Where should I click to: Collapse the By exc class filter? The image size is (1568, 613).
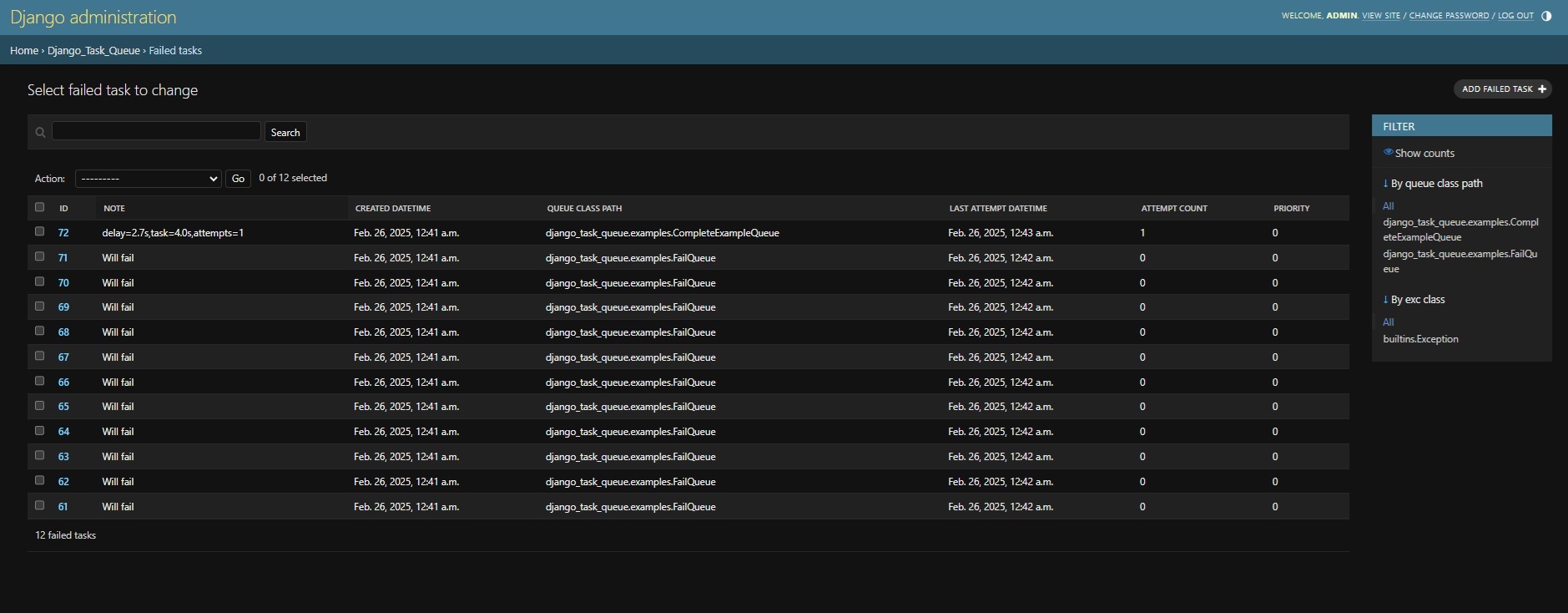tap(1414, 299)
